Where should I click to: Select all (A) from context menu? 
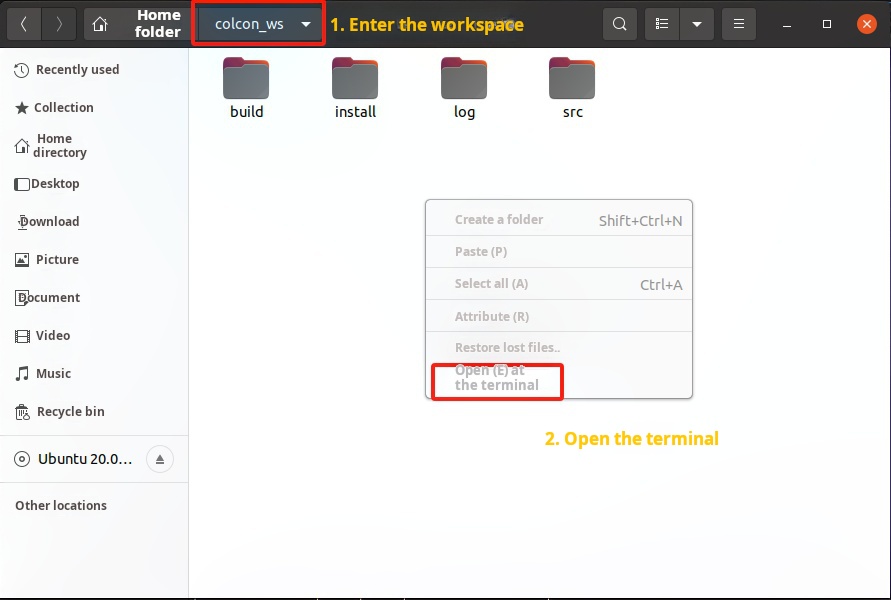491,284
